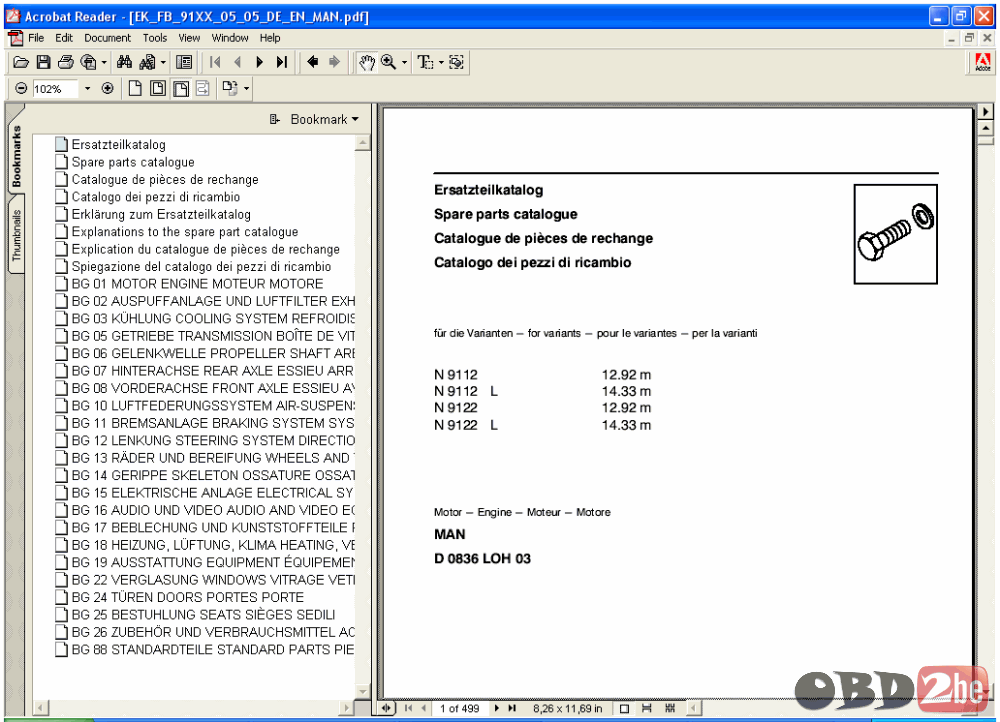Open the zoom percentage dropdown arrow

click(87, 89)
